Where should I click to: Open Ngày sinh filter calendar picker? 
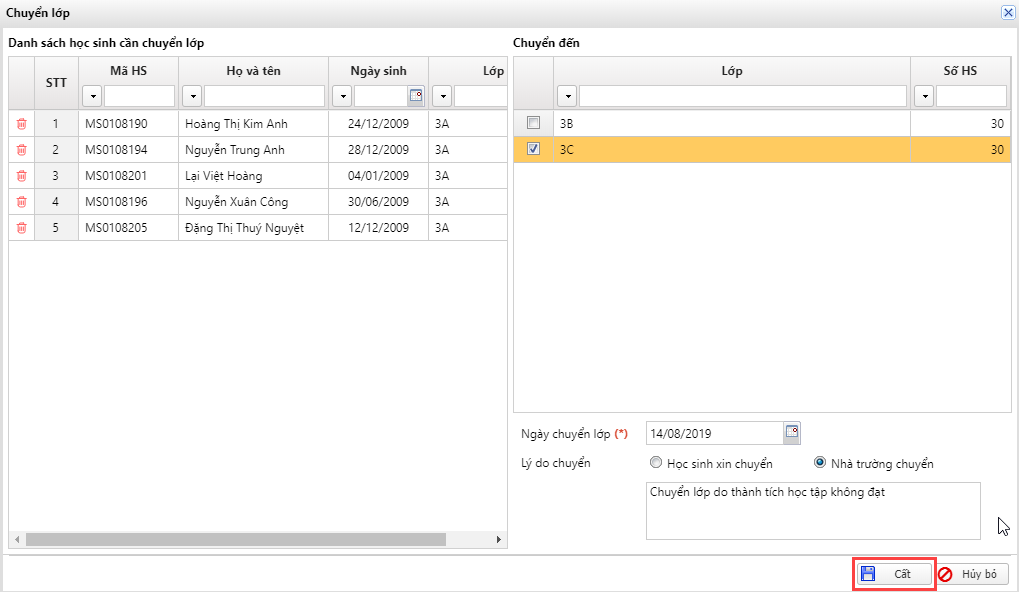pos(416,96)
